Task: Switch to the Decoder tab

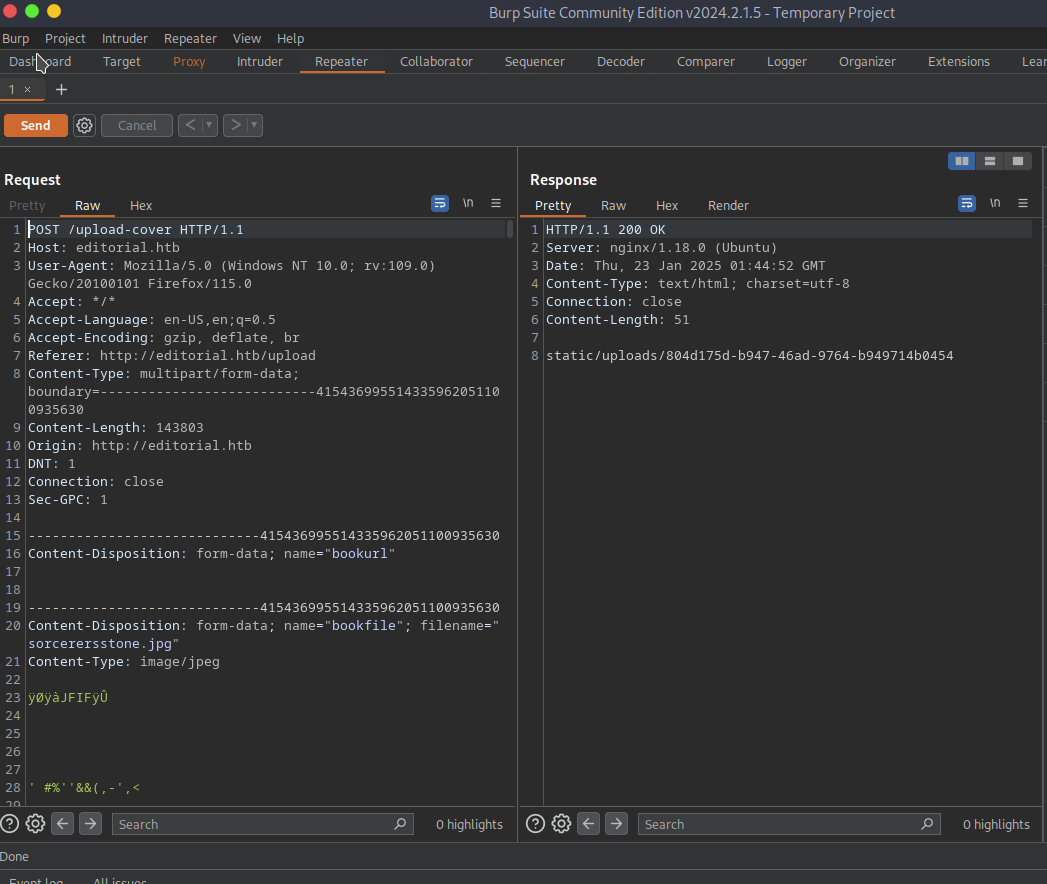Action: 621,61
